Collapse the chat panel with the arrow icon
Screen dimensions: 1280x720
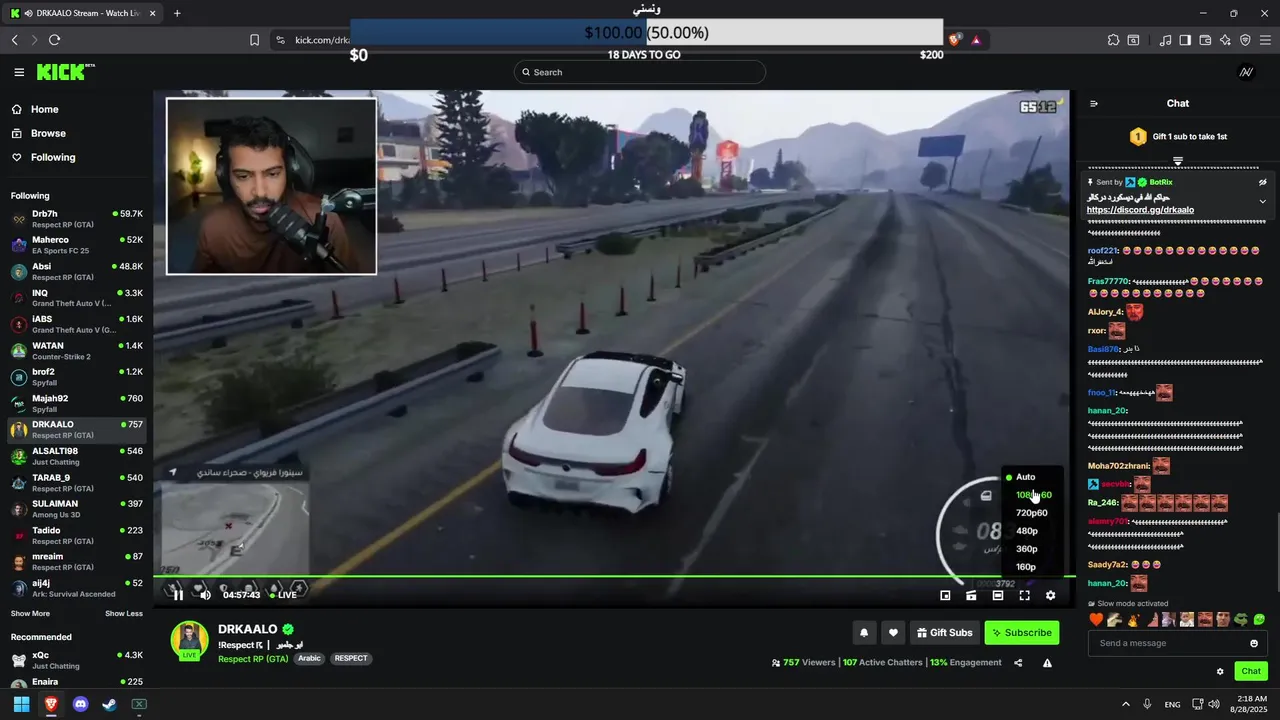[1094, 103]
